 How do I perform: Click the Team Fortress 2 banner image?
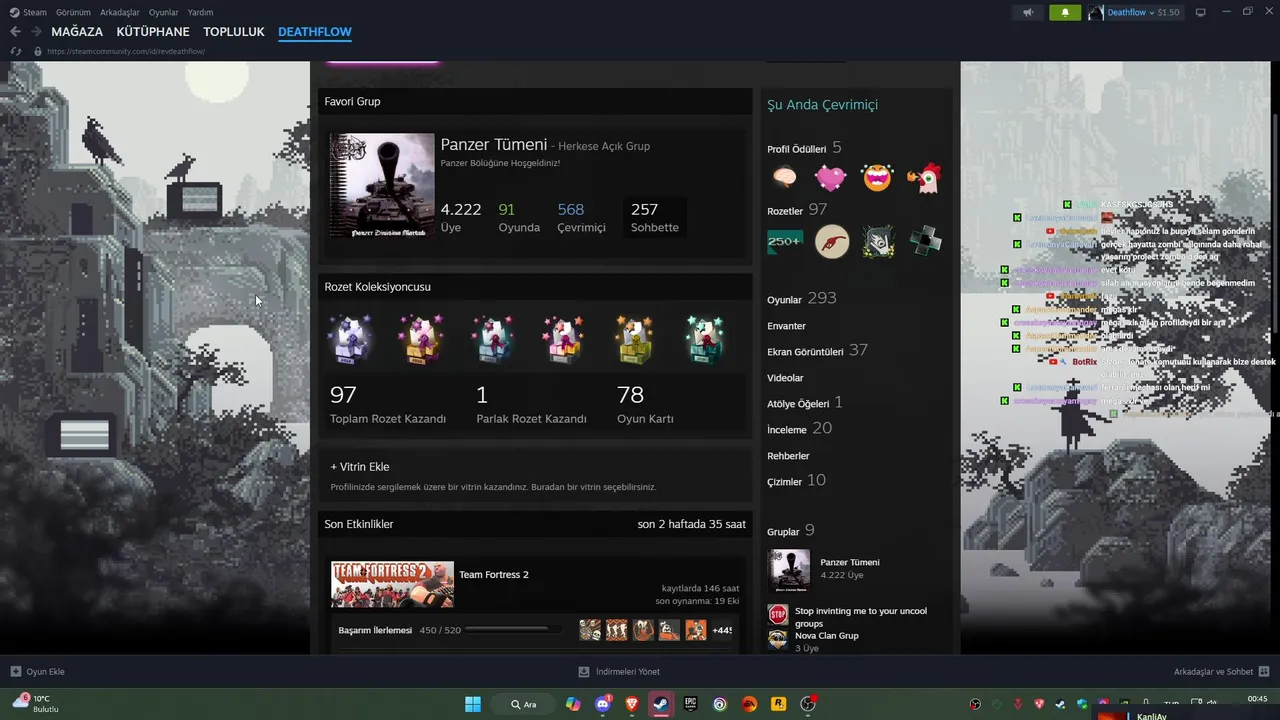(x=392, y=585)
